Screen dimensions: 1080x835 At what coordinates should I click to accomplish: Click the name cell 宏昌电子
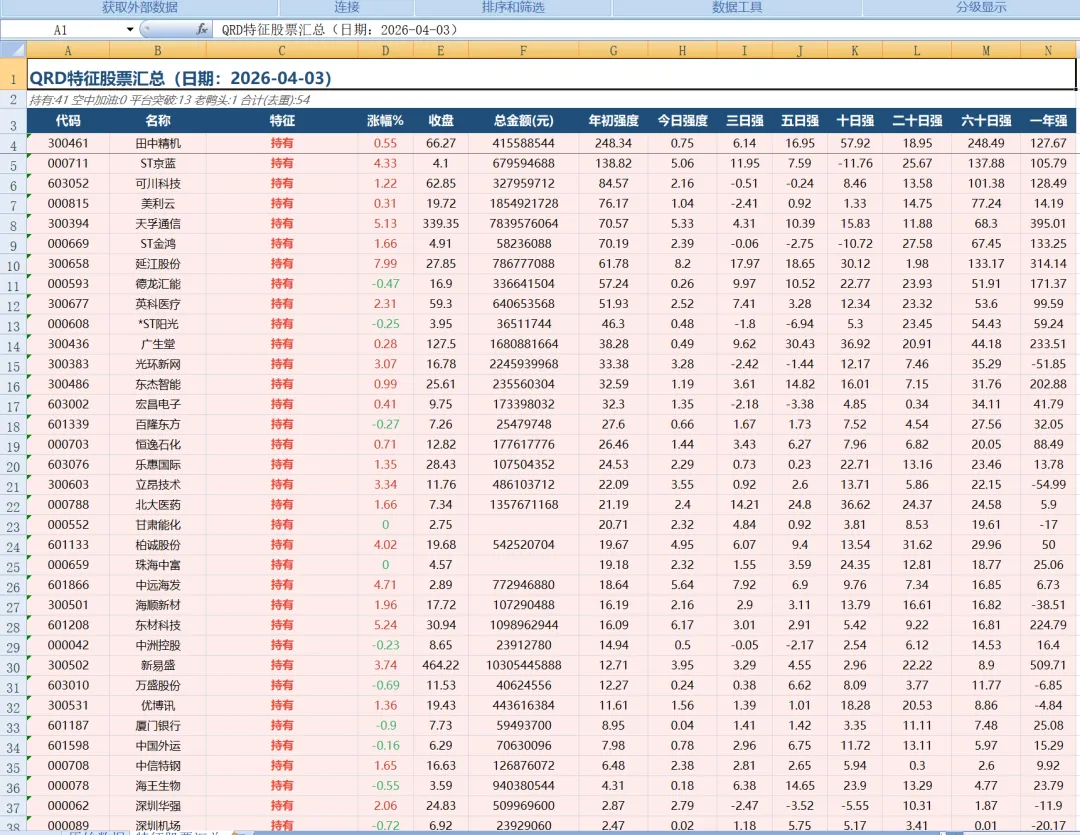pos(158,404)
